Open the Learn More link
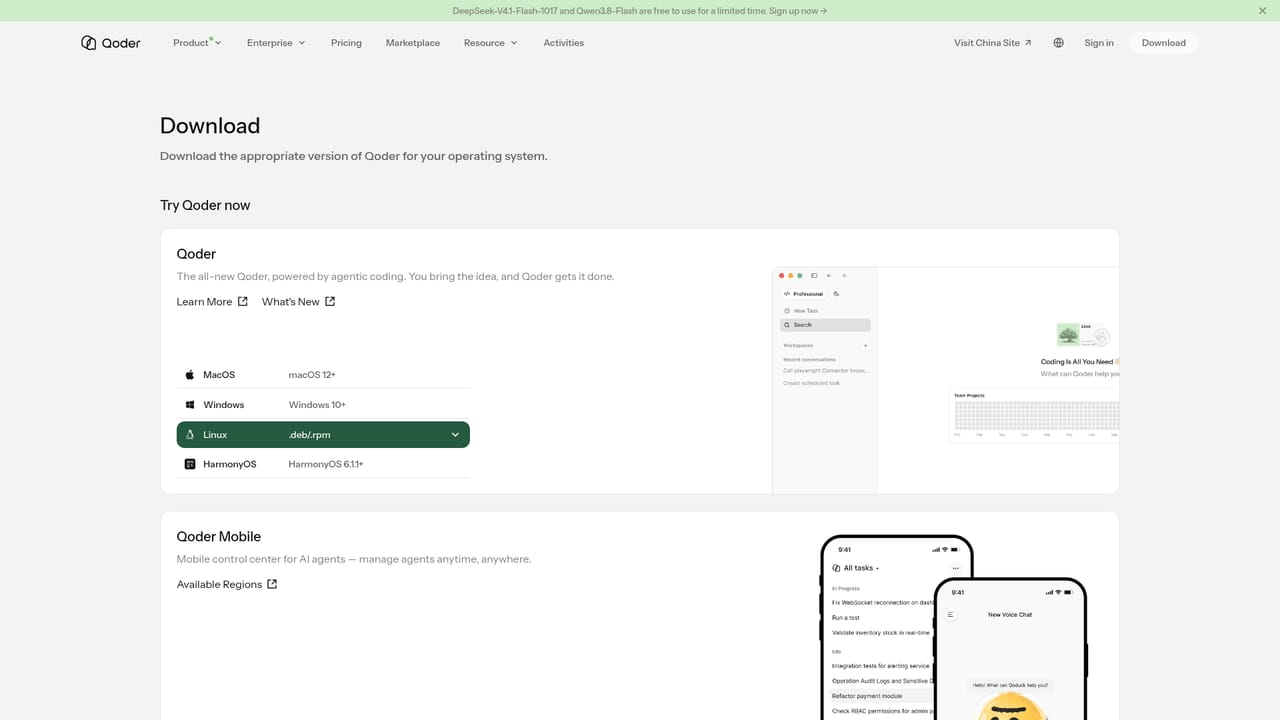The width and height of the screenshot is (1280, 720). 212,301
